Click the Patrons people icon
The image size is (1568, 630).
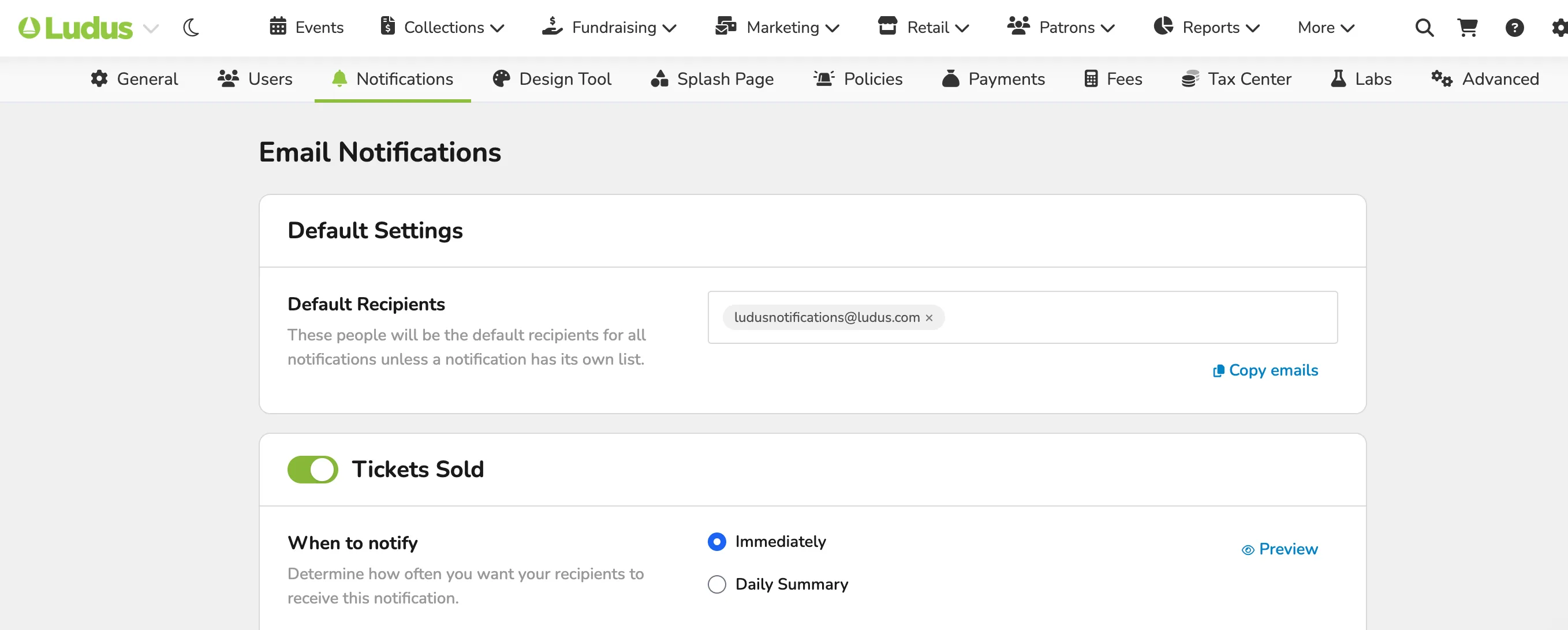[1018, 27]
